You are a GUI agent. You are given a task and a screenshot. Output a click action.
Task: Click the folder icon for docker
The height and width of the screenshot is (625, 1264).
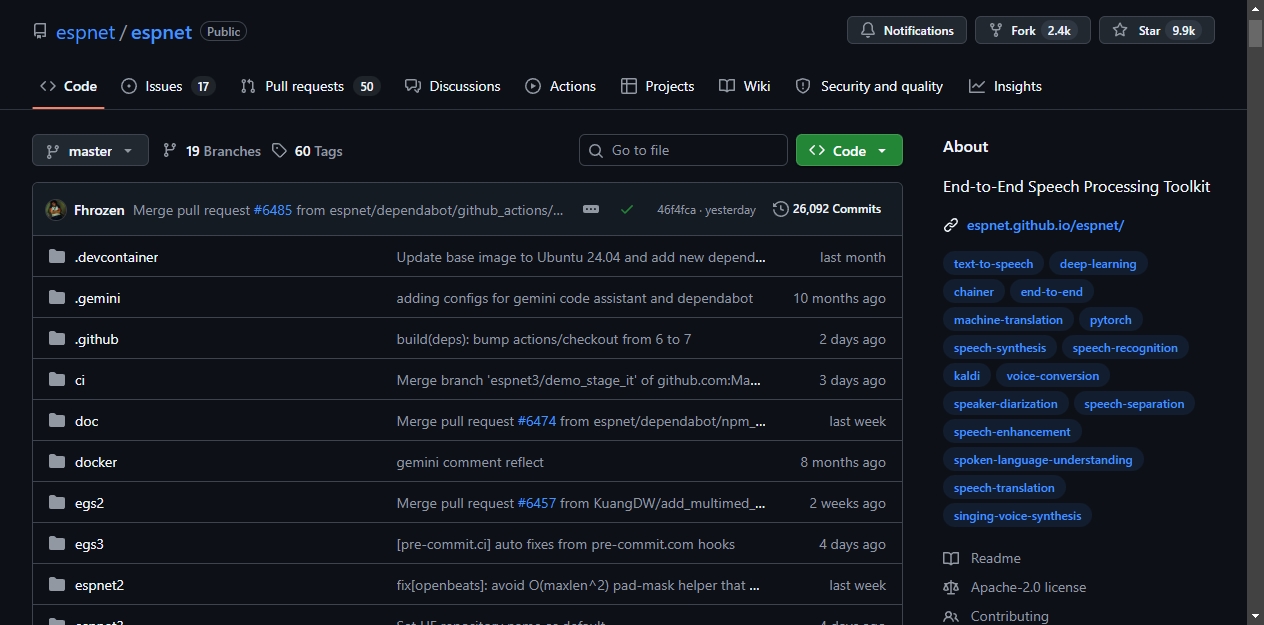tap(57, 462)
